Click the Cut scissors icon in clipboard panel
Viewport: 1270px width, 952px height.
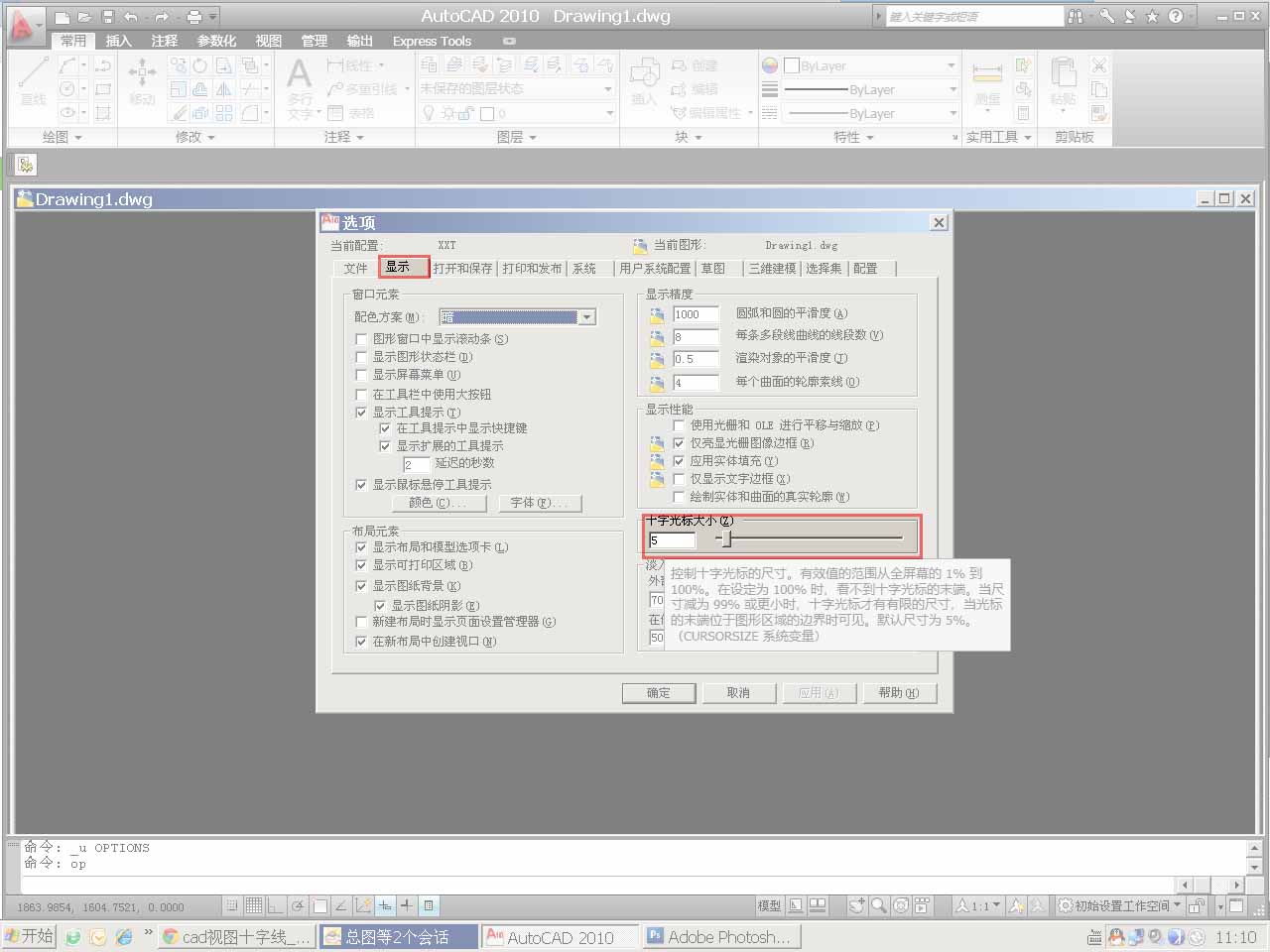(1099, 65)
